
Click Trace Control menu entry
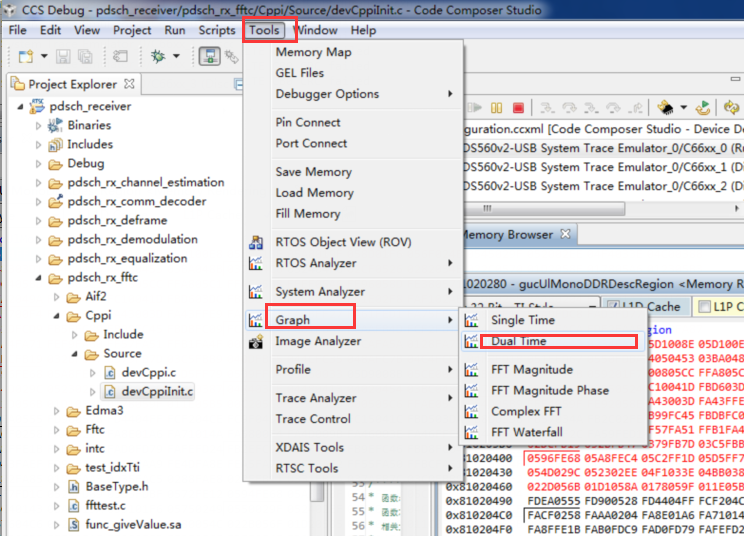click(x=313, y=419)
